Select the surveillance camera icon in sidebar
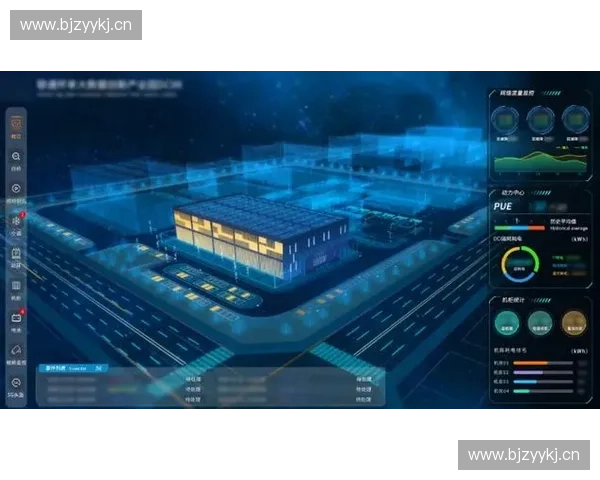 pos(16,350)
